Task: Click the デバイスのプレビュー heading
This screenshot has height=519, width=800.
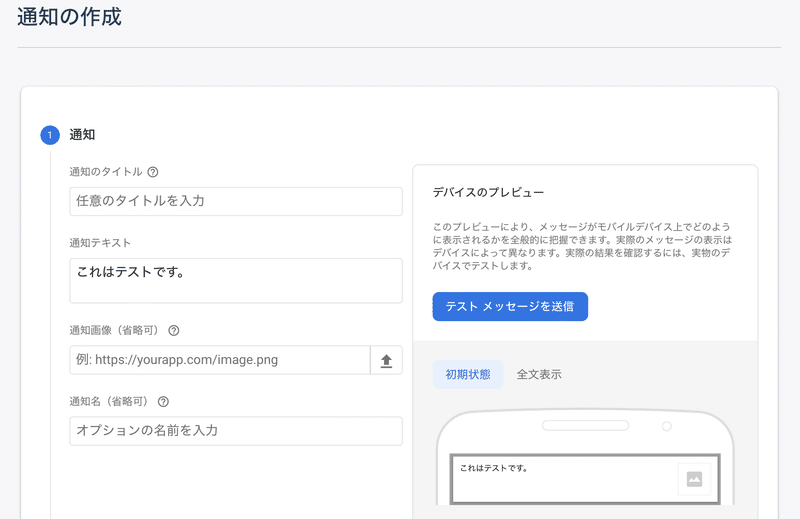Action: tap(488, 192)
